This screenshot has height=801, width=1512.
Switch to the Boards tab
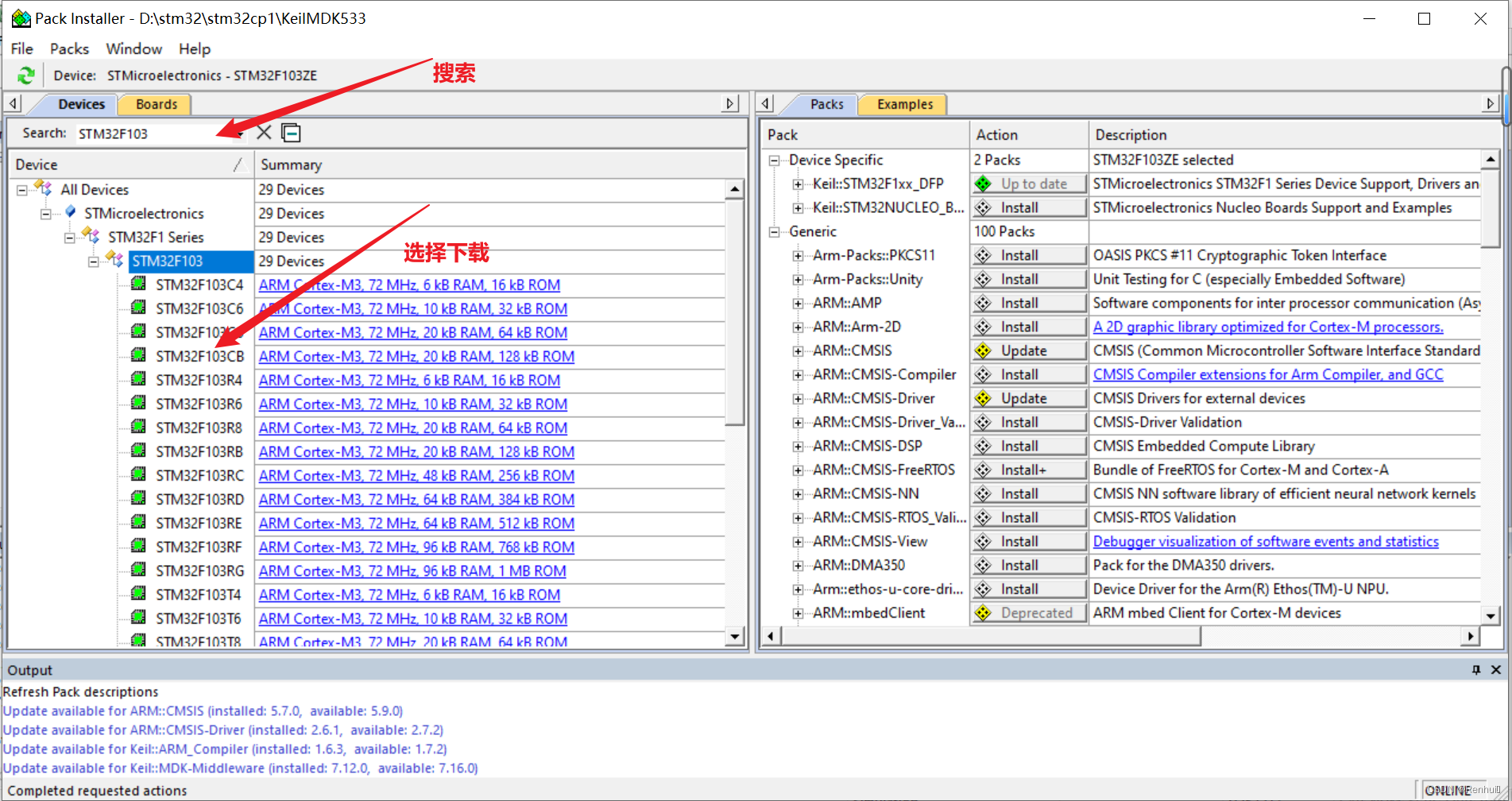coord(157,104)
